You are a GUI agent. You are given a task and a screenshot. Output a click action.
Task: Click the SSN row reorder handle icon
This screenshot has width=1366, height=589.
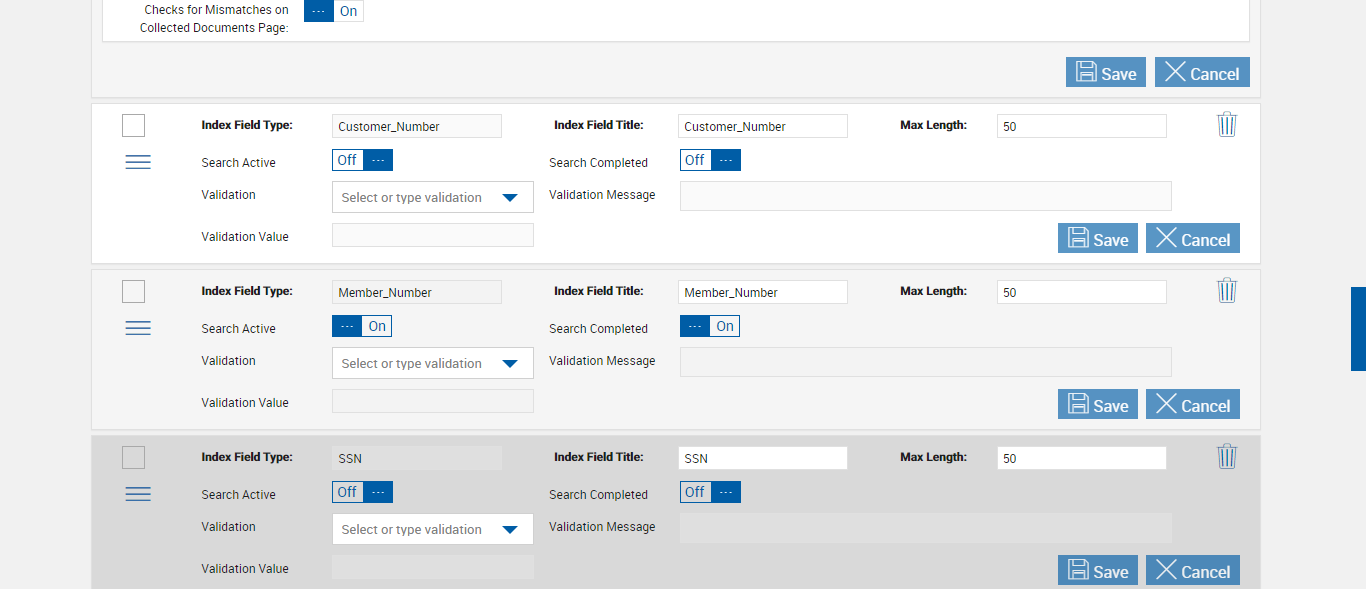138,495
